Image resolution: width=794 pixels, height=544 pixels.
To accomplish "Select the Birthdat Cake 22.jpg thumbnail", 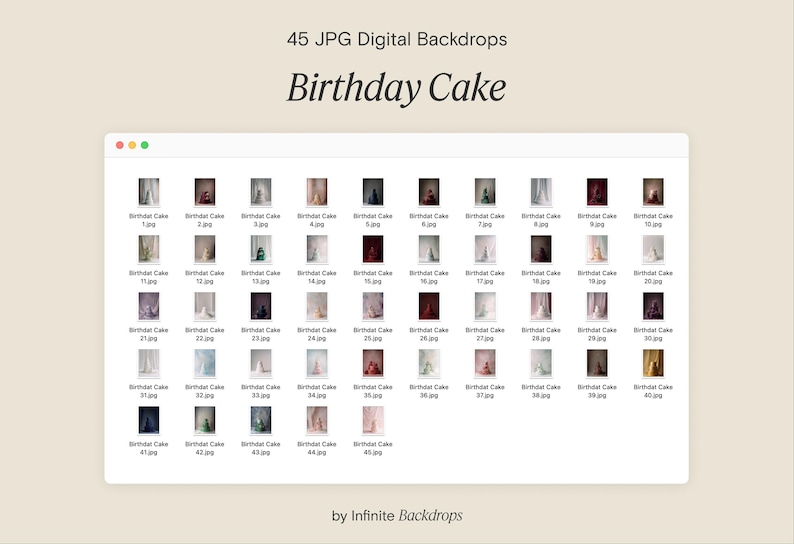I will tap(205, 306).
